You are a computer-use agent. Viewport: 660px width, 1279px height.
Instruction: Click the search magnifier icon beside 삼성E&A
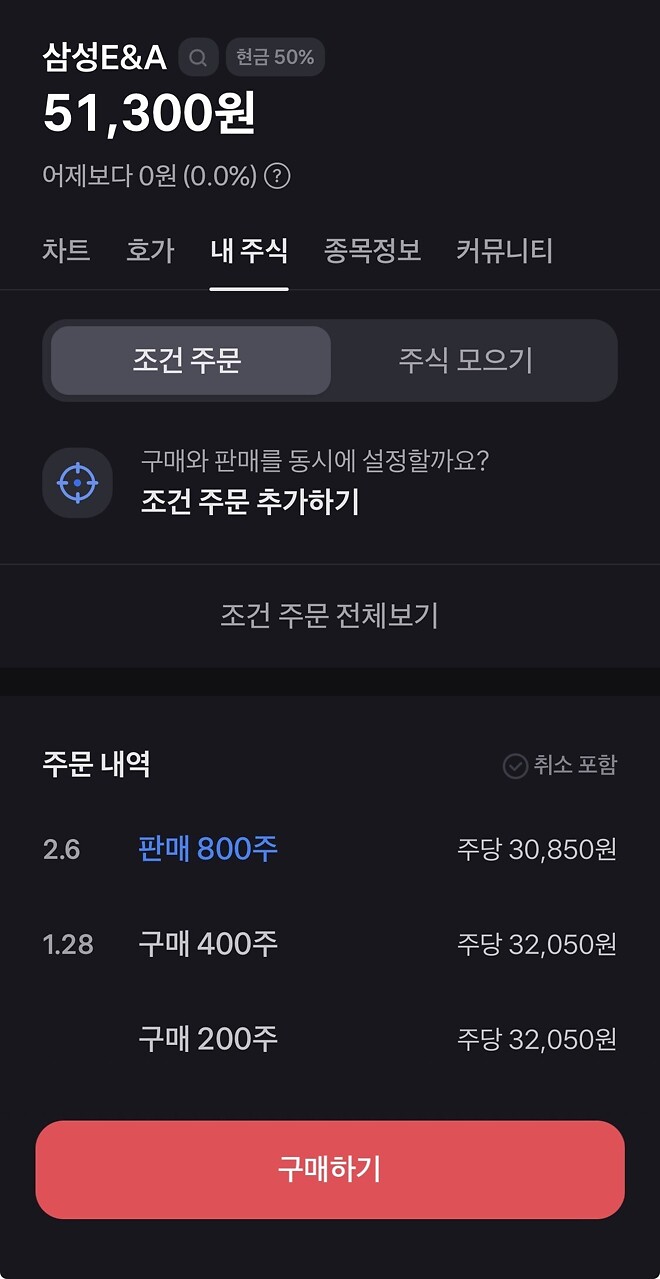click(197, 57)
